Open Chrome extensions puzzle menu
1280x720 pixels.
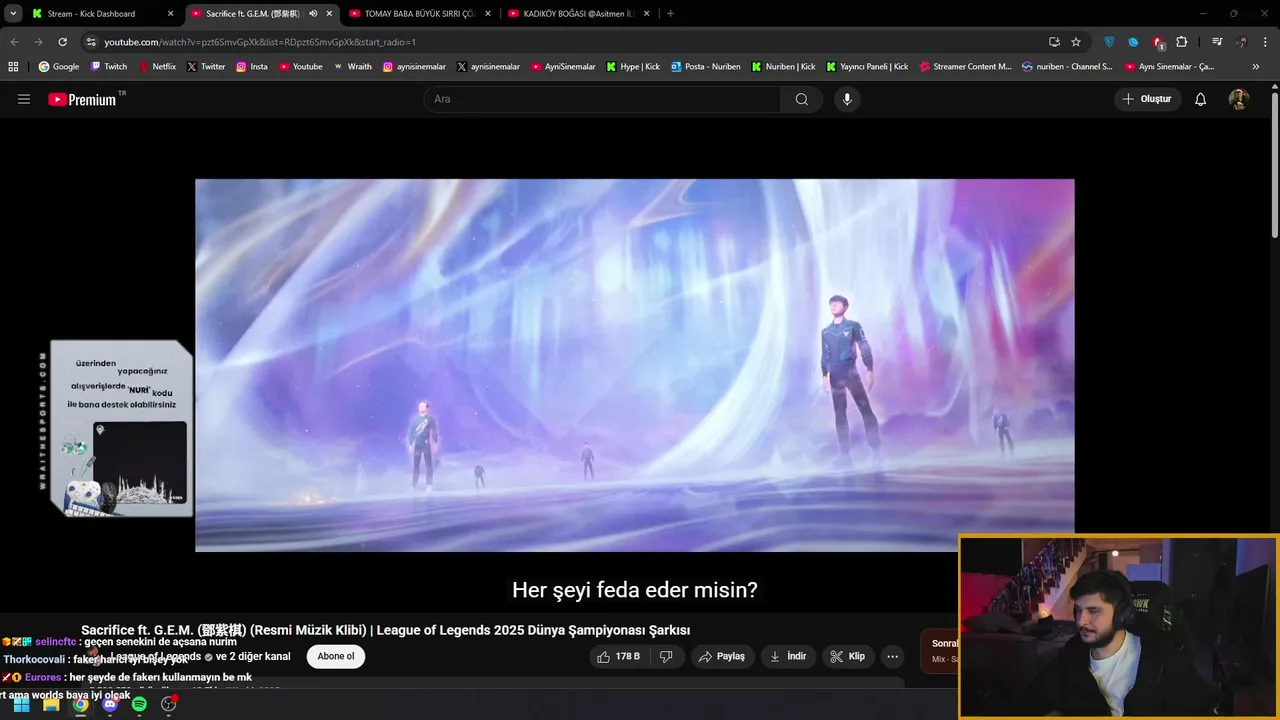(x=1182, y=42)
